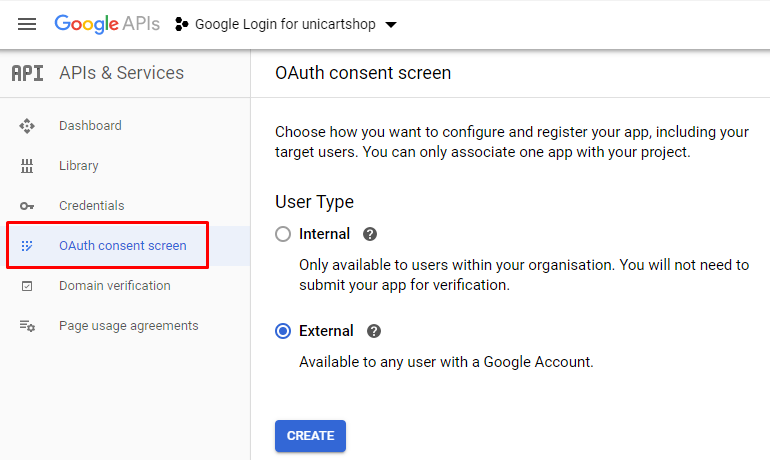The width and height of the screenshot is (770, 460).
Task: Click the Page usage agreements settings icon
Action: (27, 326)
